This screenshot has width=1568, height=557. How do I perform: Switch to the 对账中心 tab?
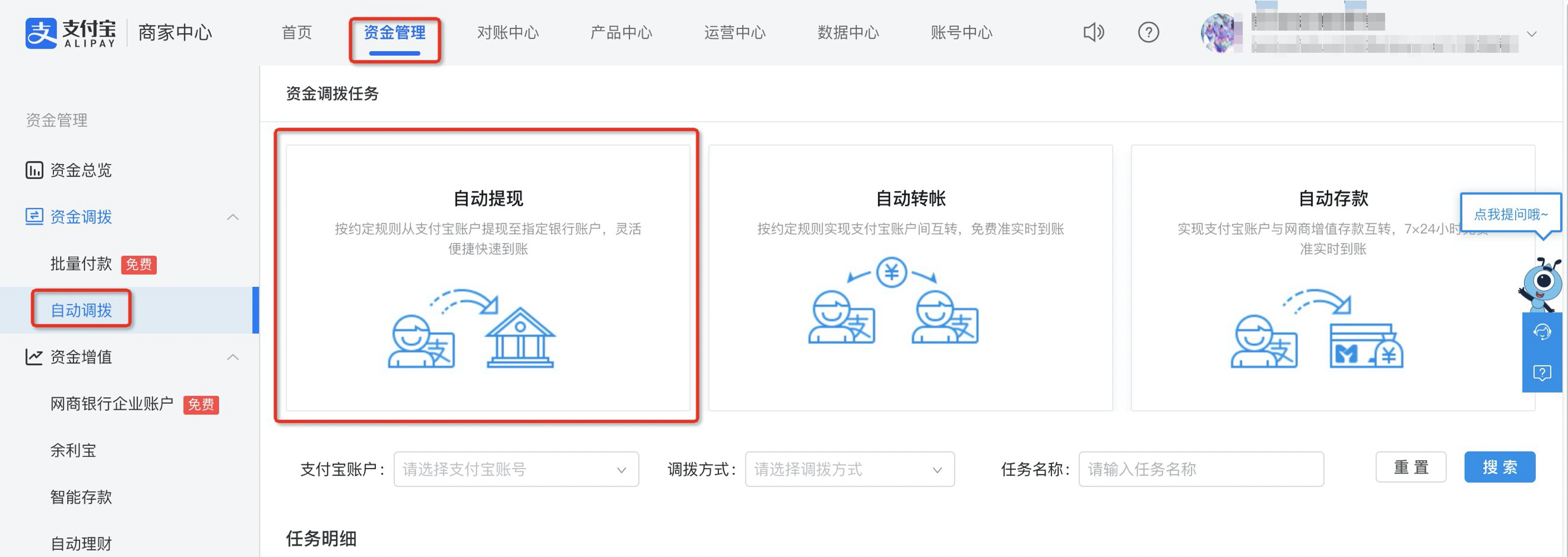coord(508,33)
